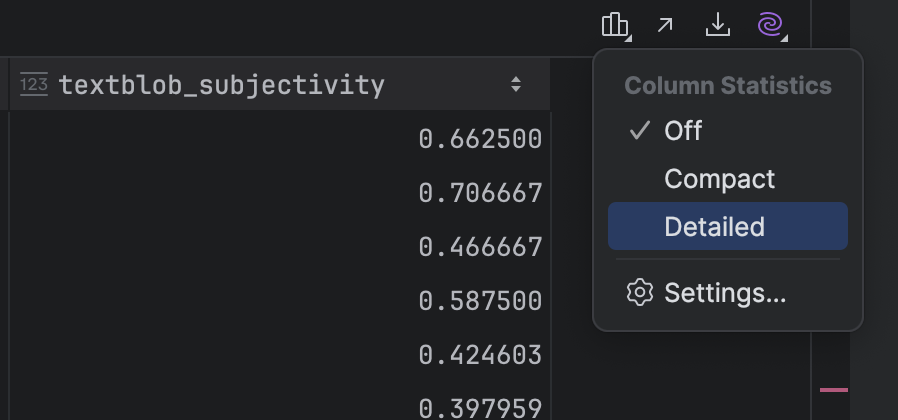Click the Settings gear icon in the popup
This screenshot has height=420, width=898.
tap(640, 293)
